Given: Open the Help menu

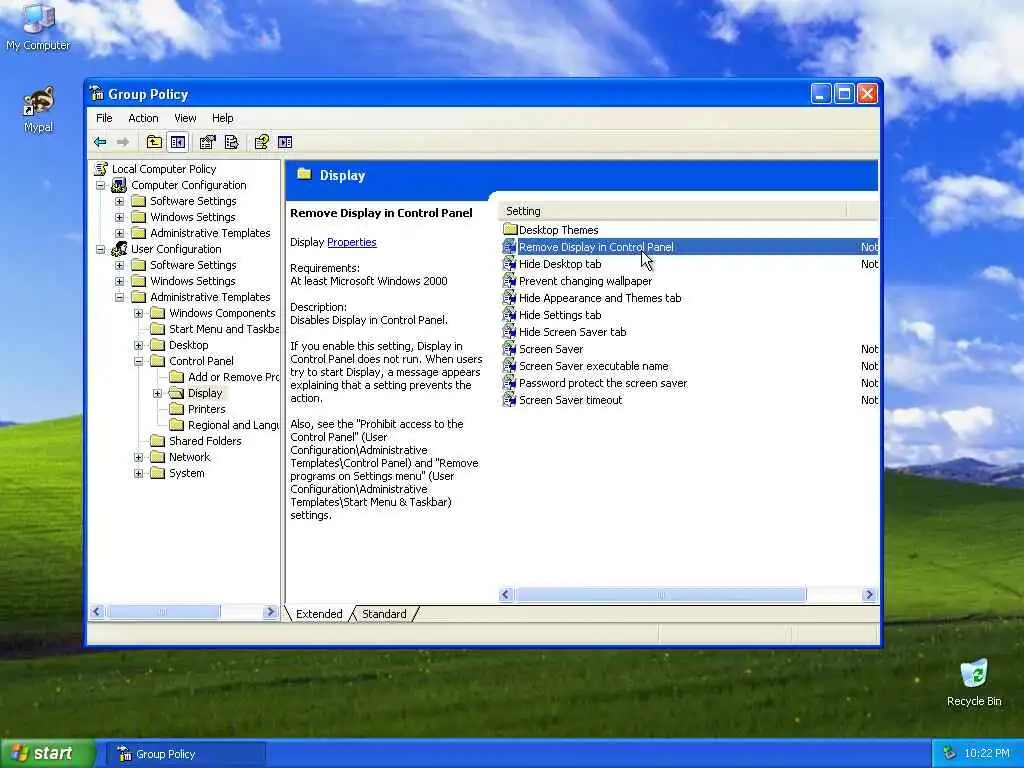Looking at the screenshot, I should [x=222, y=118].
